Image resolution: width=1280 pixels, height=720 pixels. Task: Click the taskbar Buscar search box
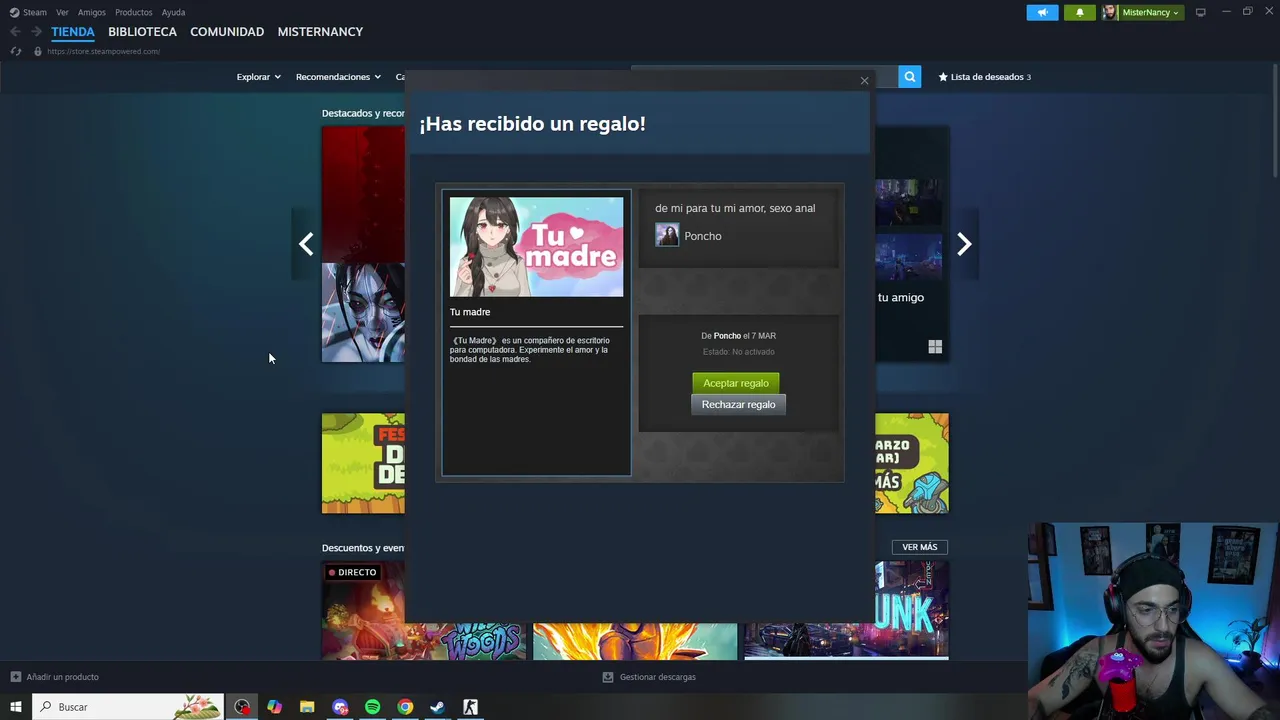tap(127, 707)
